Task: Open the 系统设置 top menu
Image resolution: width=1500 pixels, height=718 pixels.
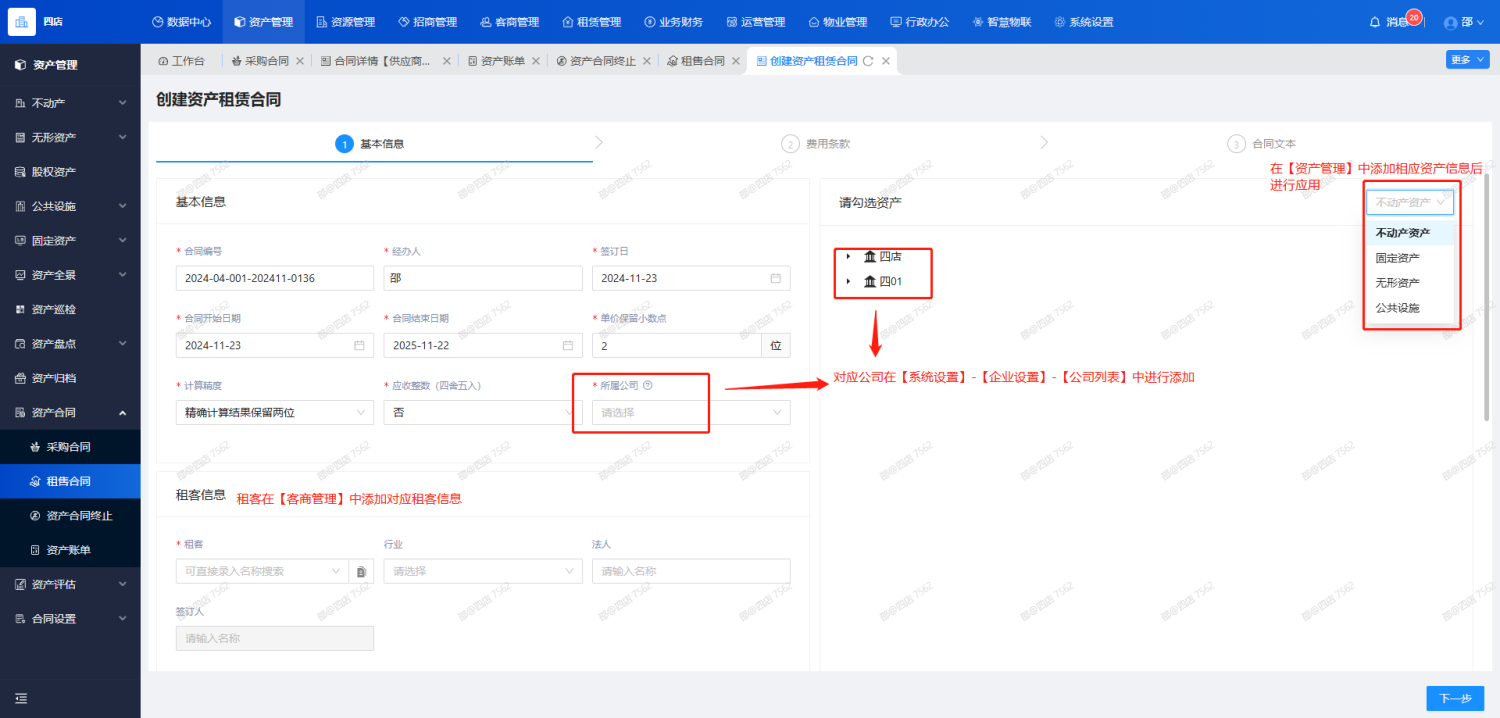Action: [x=1083, y=22]
